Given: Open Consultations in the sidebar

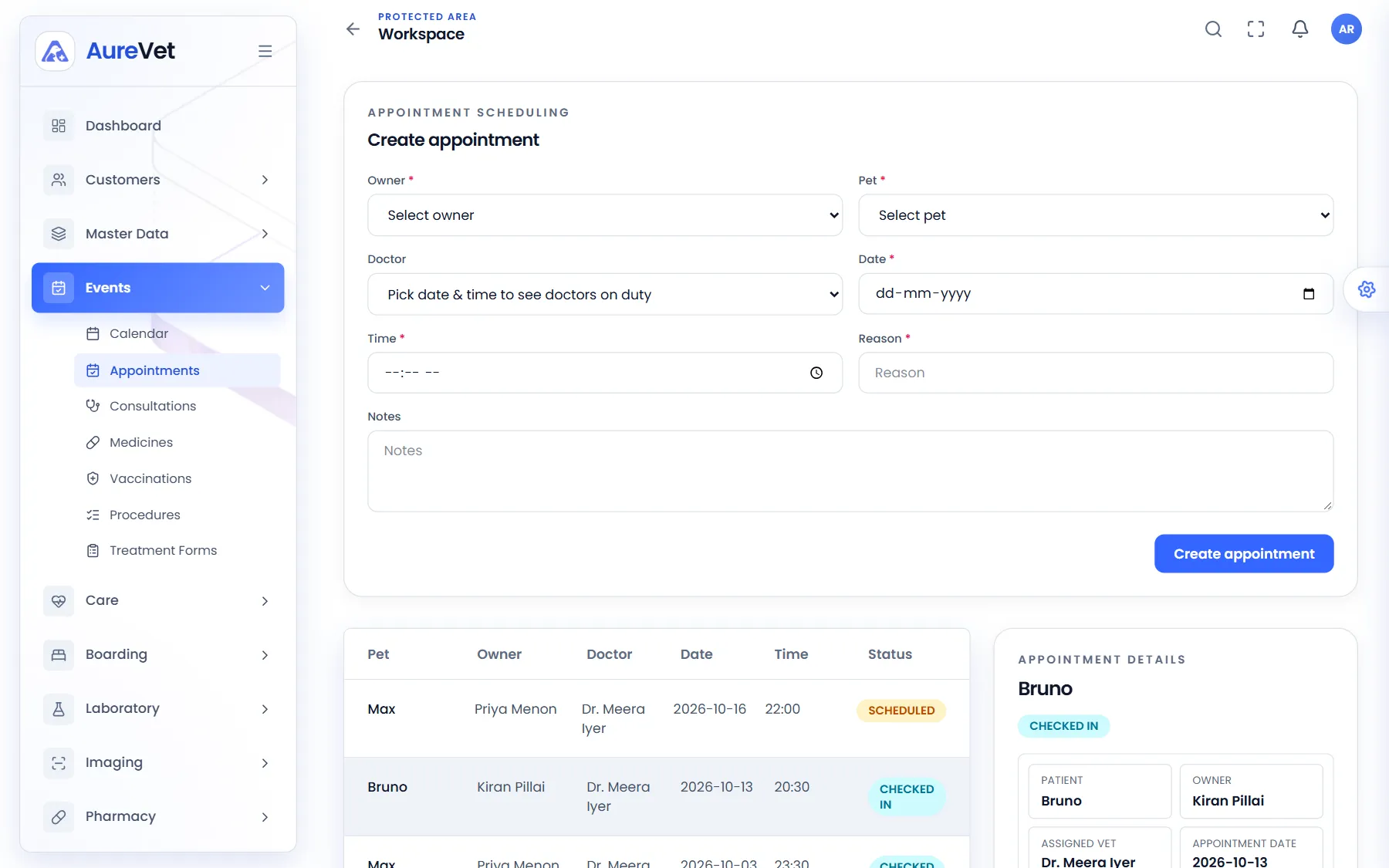Looking at the screenshot, I should click(x=177, y=406).
